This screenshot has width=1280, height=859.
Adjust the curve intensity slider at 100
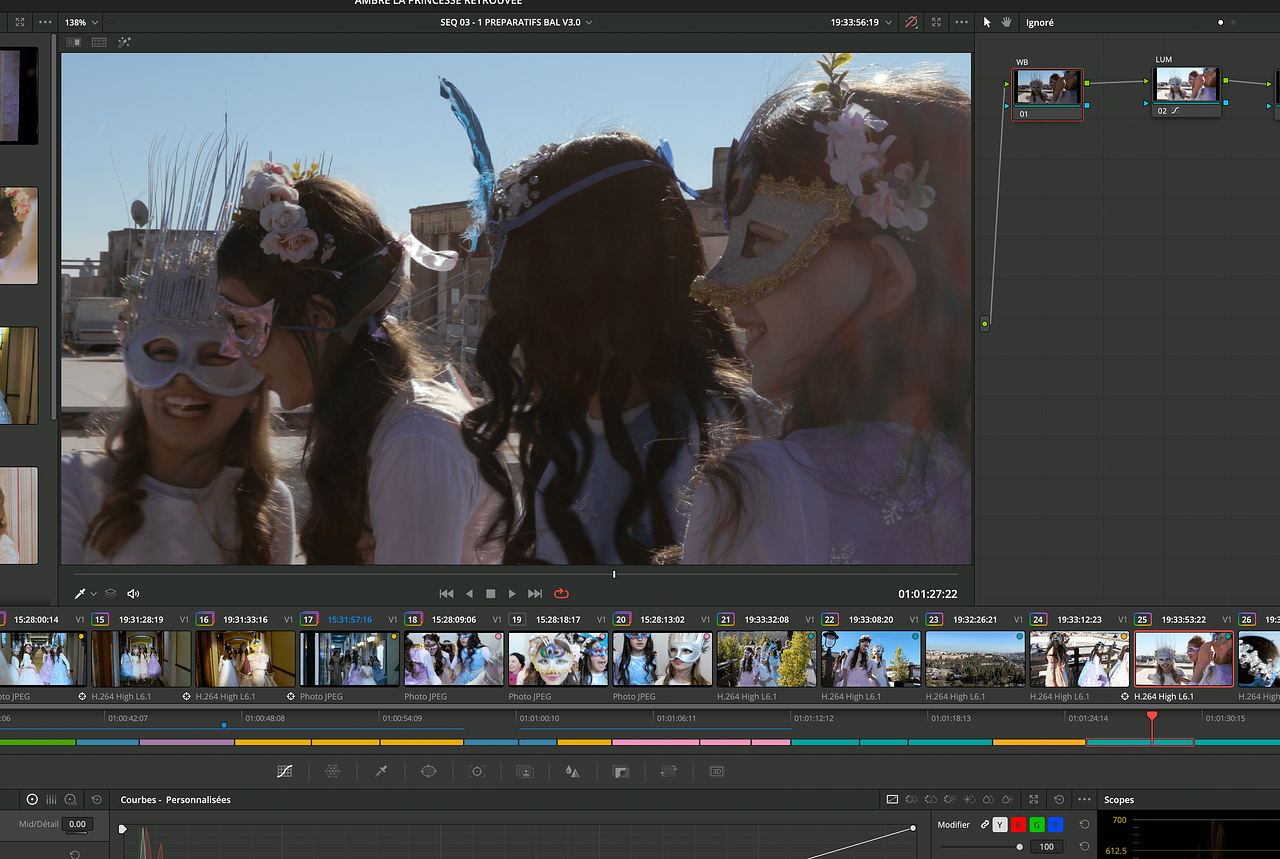(x=1019, y=847)
